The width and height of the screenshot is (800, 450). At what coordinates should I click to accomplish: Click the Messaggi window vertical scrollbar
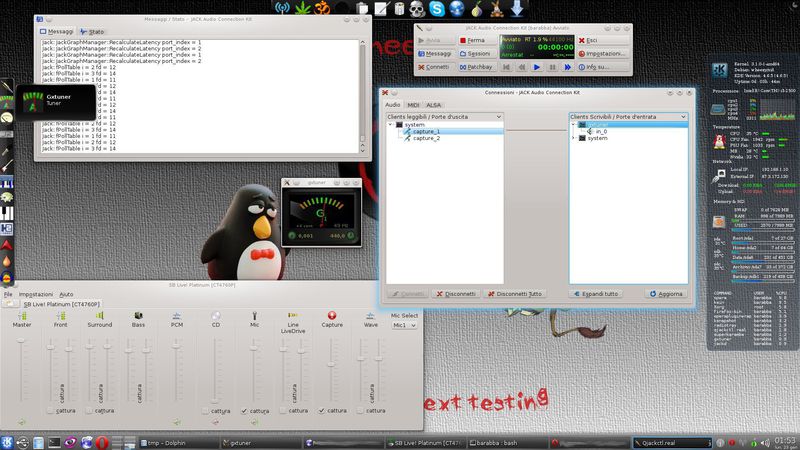point(362,96)
